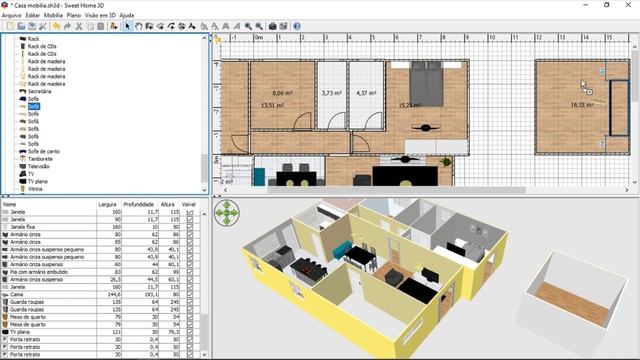Image resolution: width=640 pixels, height=360 pixels.
Task: Select Televisão in the catalog tree
Action: [38, 167]
